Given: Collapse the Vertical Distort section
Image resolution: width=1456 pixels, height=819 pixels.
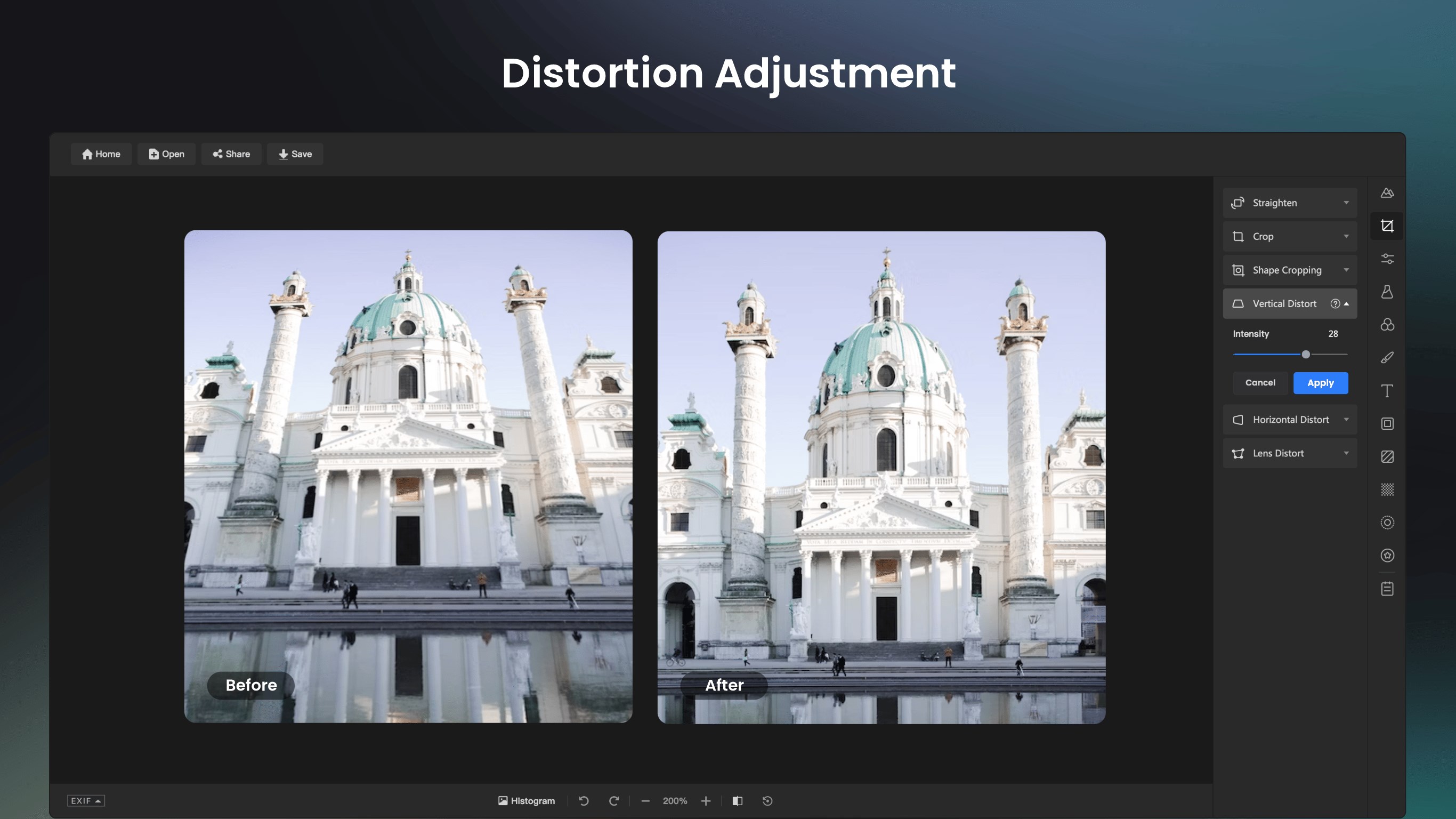Looking at the screenshot, I should coord(1346,304).
